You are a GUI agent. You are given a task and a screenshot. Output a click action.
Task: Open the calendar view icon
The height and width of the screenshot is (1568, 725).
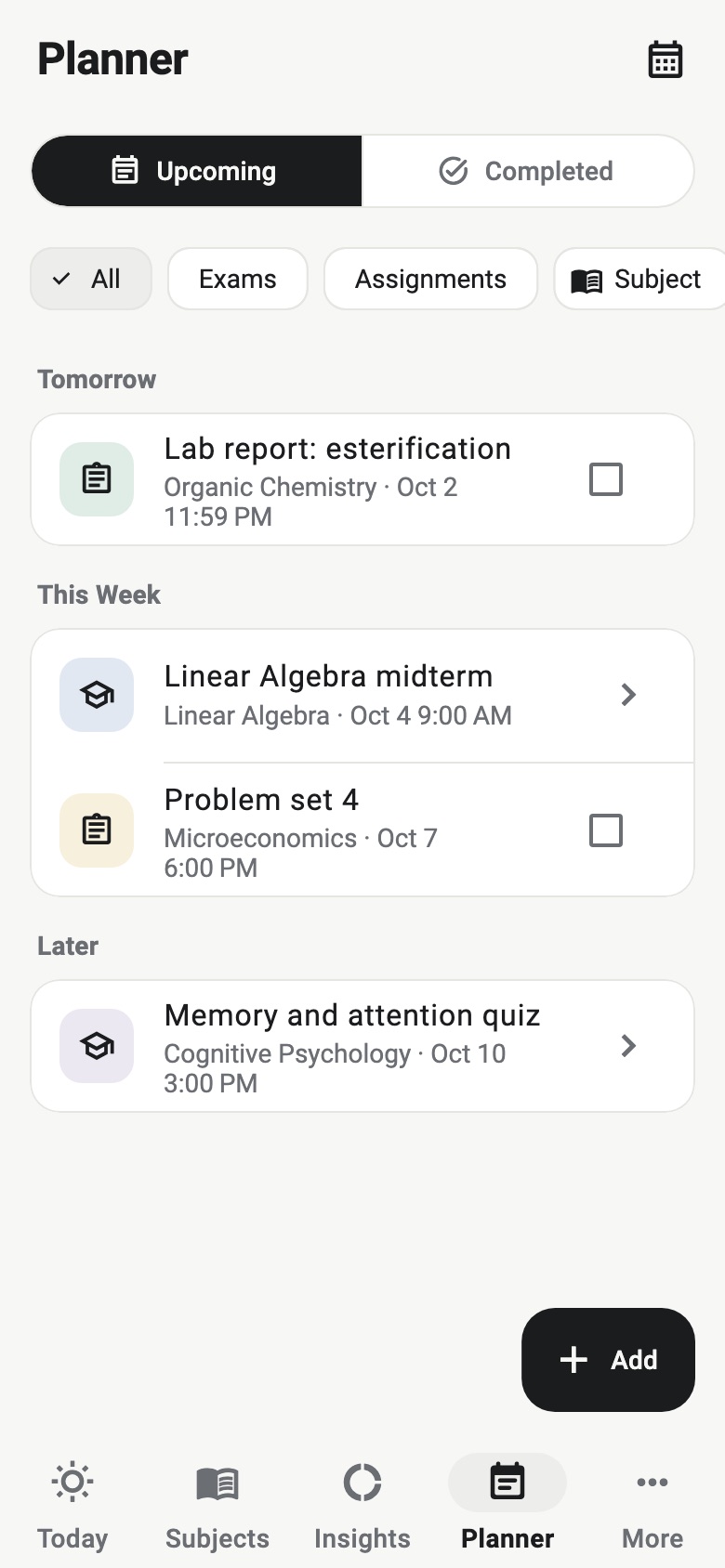[666, 59]
